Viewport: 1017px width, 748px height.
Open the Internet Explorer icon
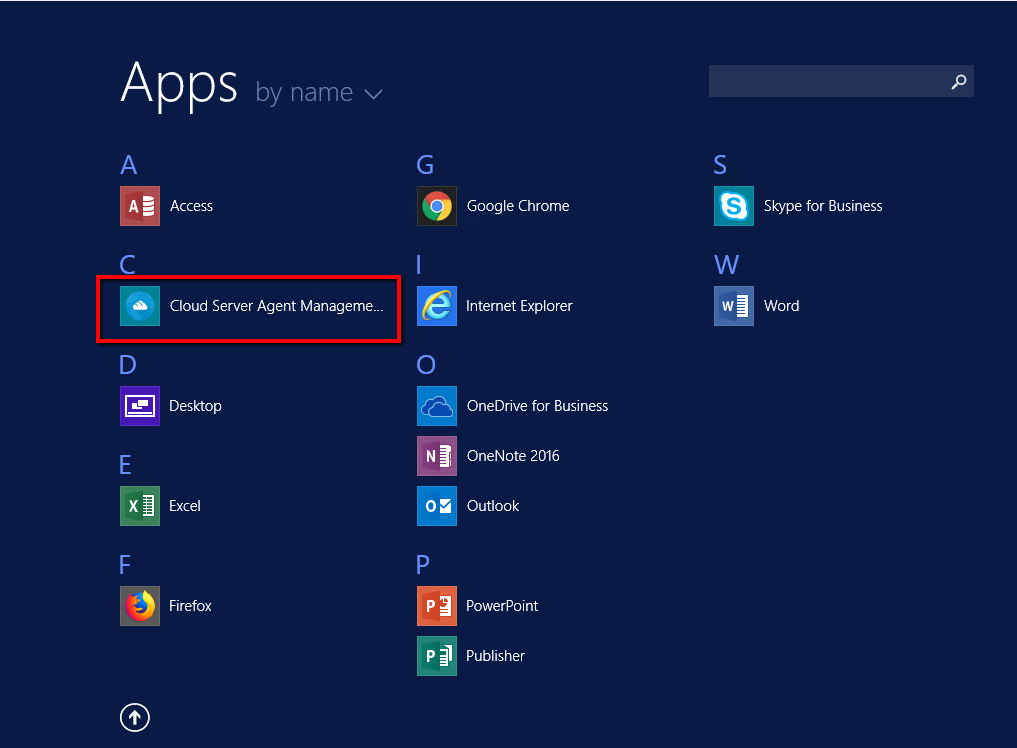tap(437, 306)
